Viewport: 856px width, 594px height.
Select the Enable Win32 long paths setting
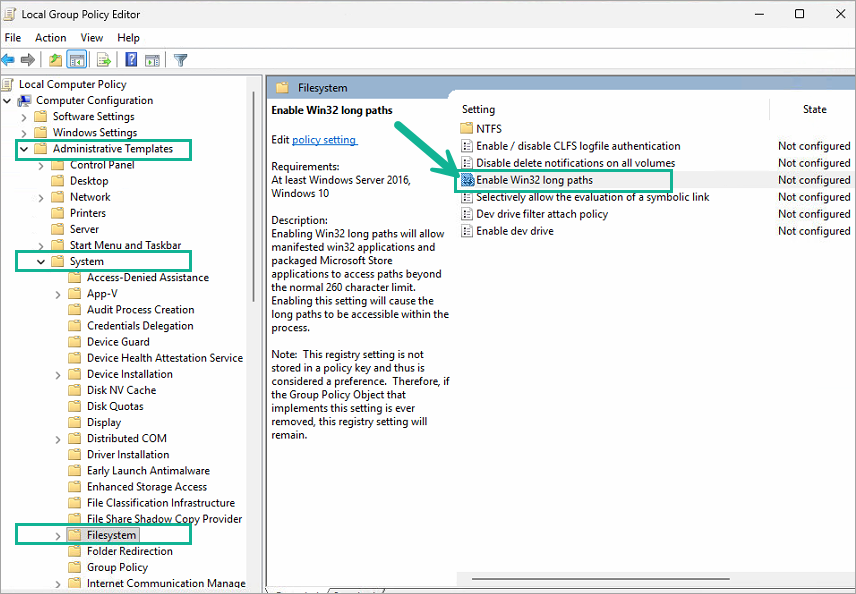click(x=534, y=180)
